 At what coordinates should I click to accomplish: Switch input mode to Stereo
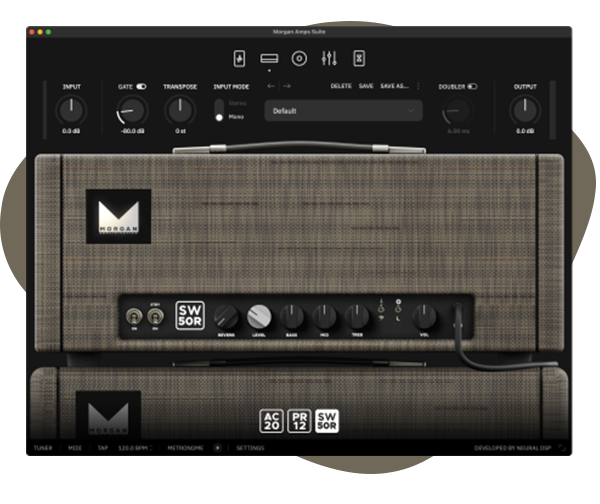pyautogui.click(x=237, y=103)
